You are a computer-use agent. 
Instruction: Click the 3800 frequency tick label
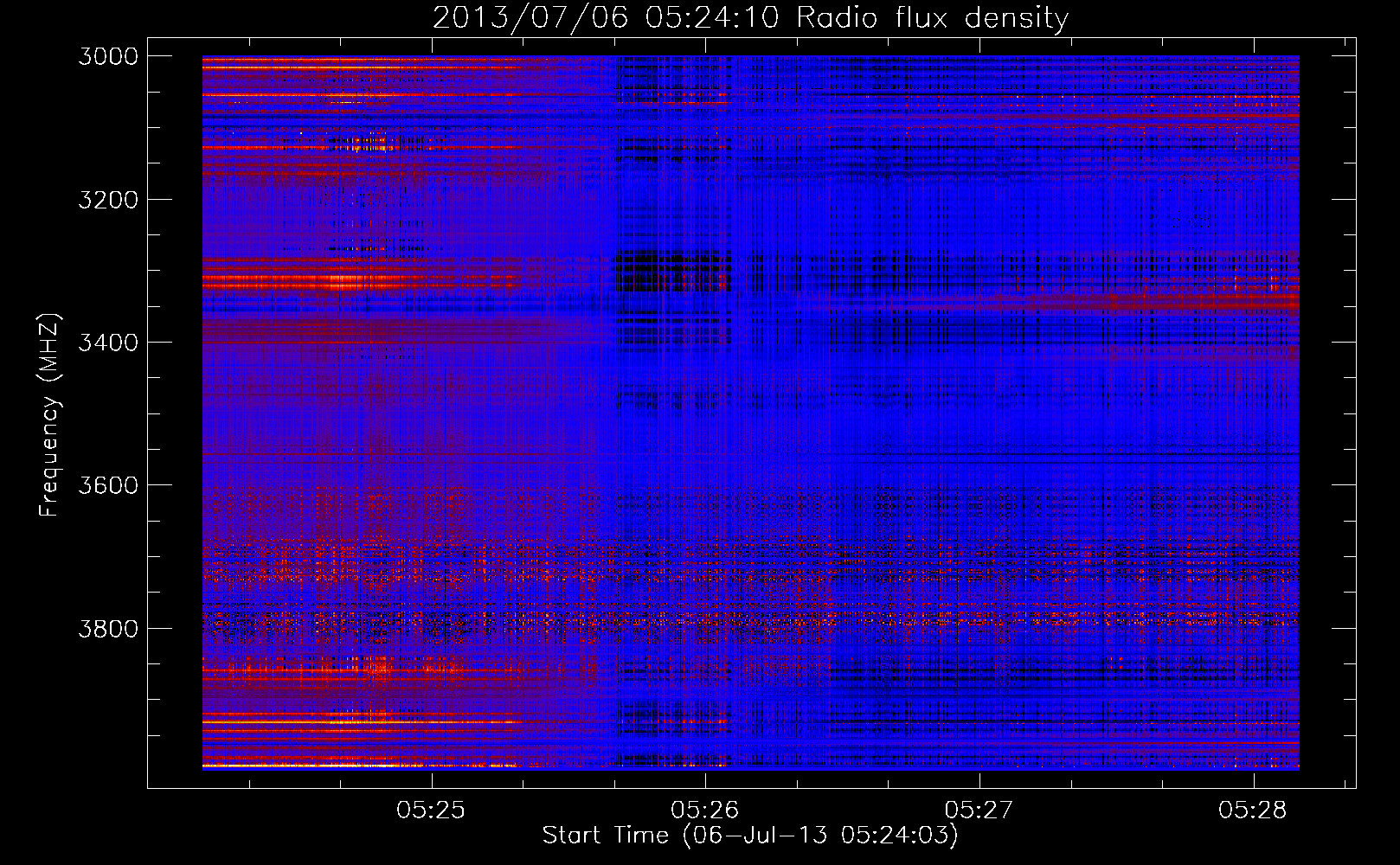click(108, 628)
